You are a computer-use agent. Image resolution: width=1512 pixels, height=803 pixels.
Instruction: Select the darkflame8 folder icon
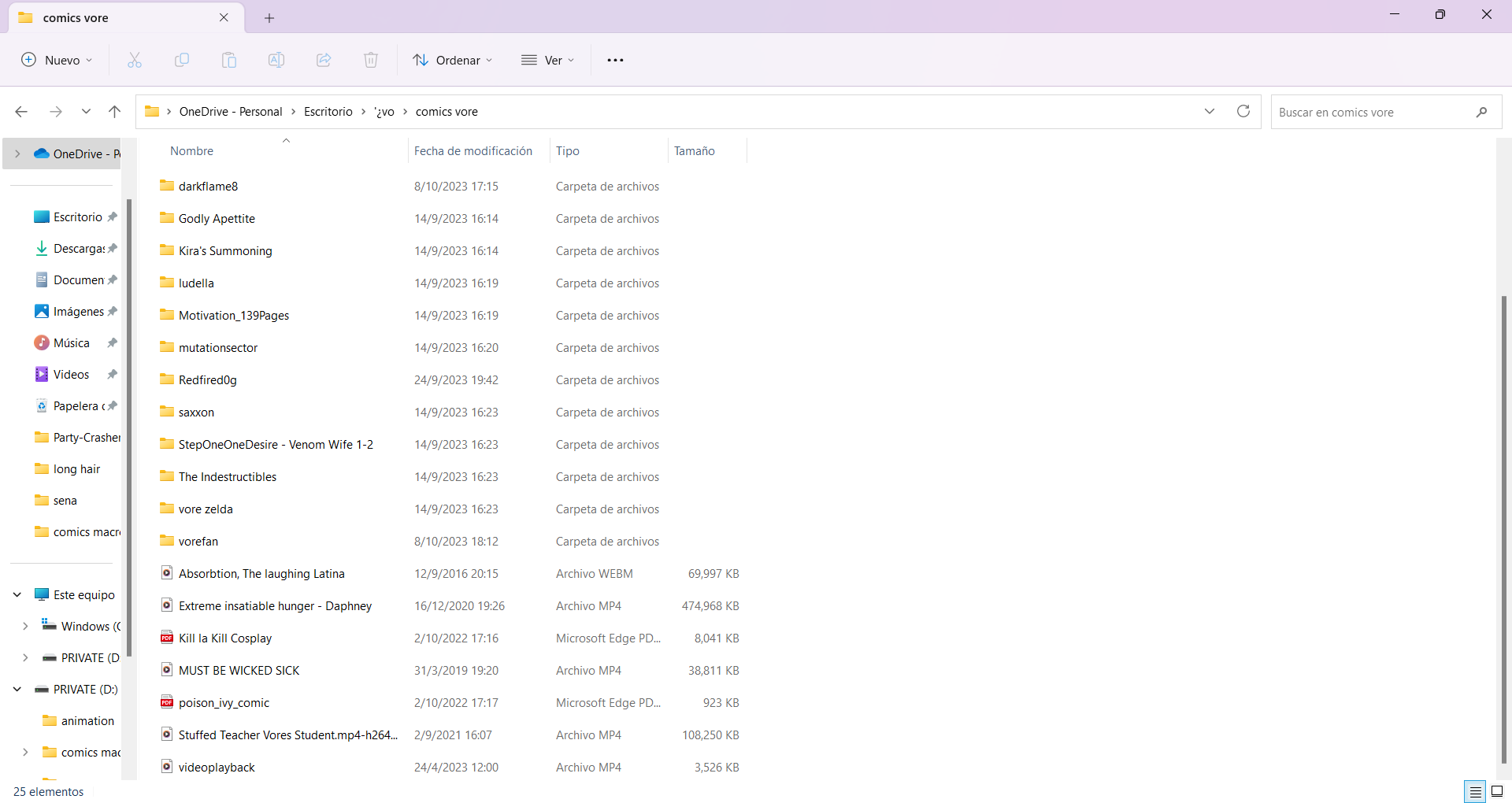click(167, 186)
